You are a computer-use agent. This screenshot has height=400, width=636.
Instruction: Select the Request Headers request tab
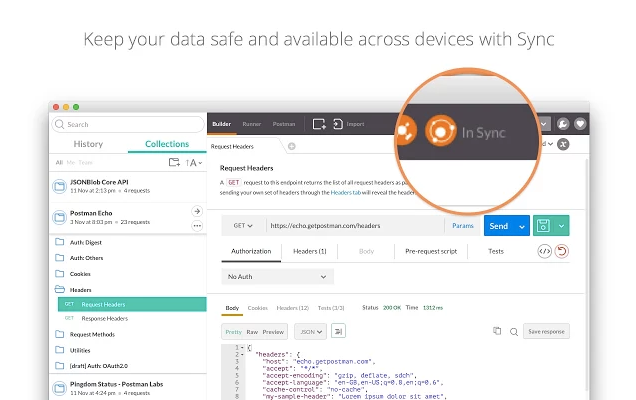tap(232, 146)
